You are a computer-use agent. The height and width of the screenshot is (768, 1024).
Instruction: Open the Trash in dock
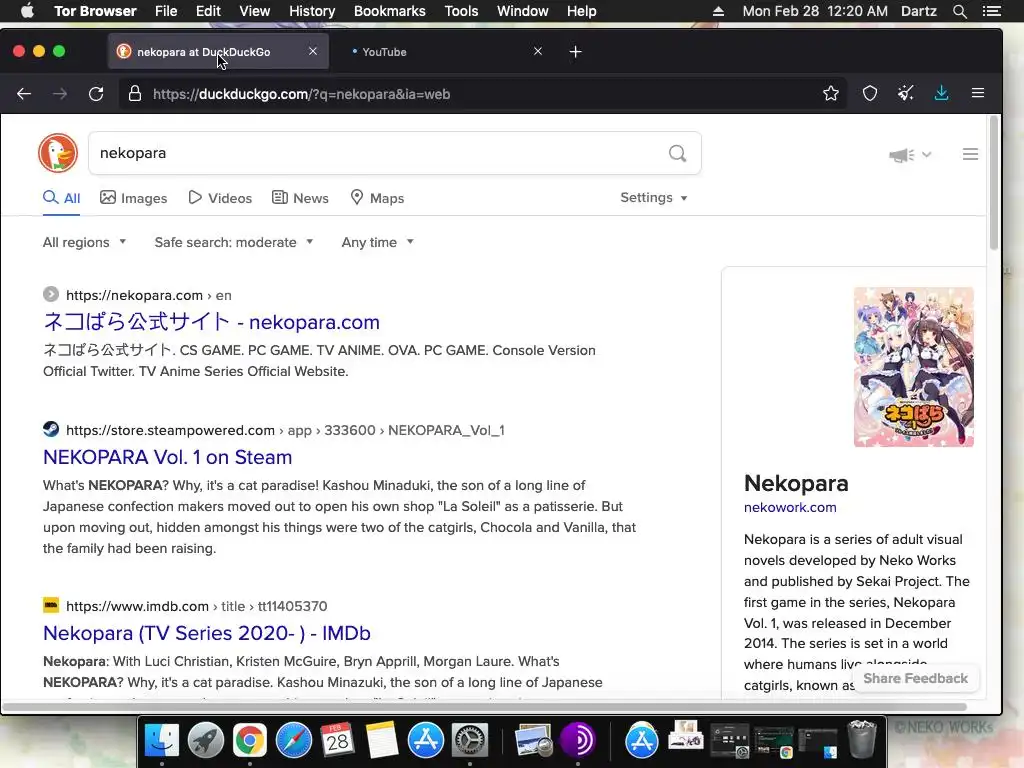(861, 739)
